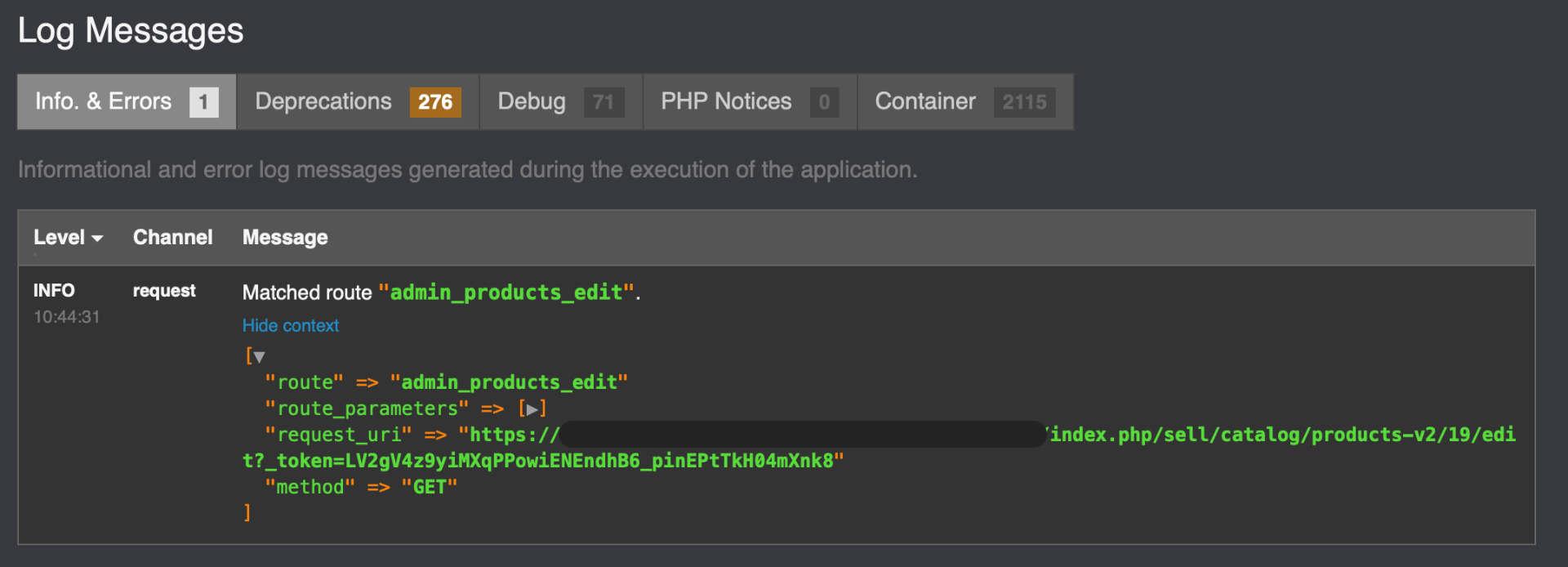Switch to the Debug tab
The width and height of the screenshot is (1568, 567).
pyautogui.click(x=532, y=101)
